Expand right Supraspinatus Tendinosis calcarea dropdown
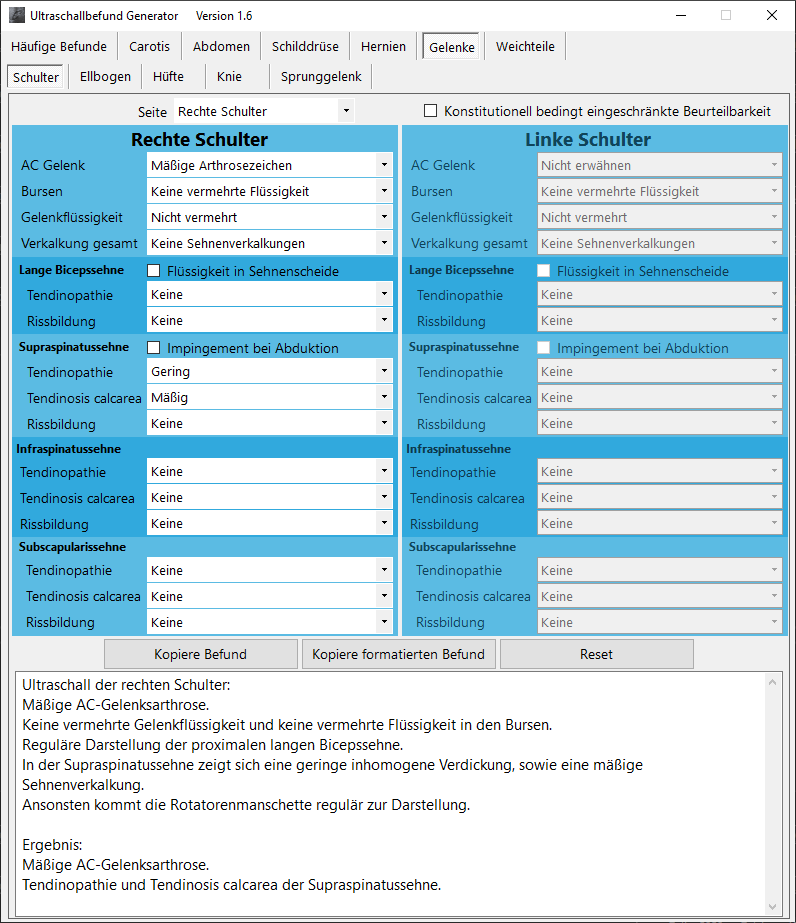 270,397
